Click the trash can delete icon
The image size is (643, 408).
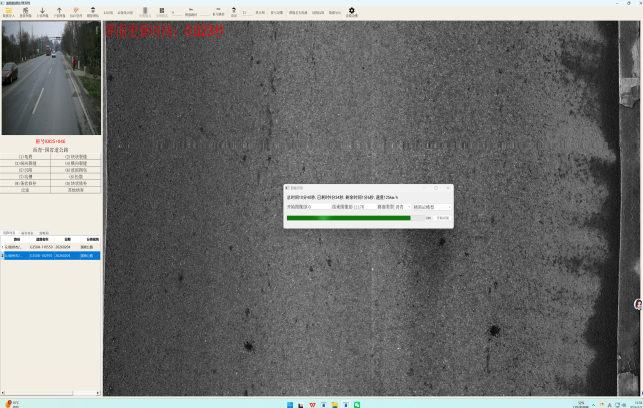point(93,12)
